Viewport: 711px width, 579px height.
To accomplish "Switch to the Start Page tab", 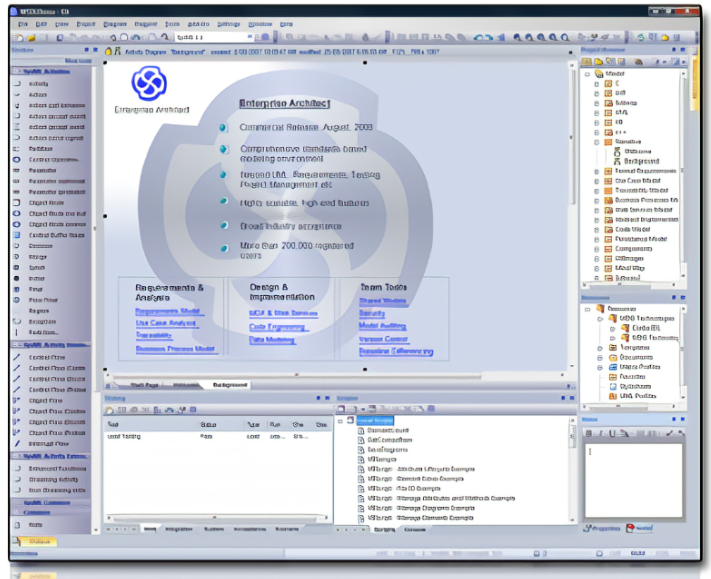I will (144, 385).
